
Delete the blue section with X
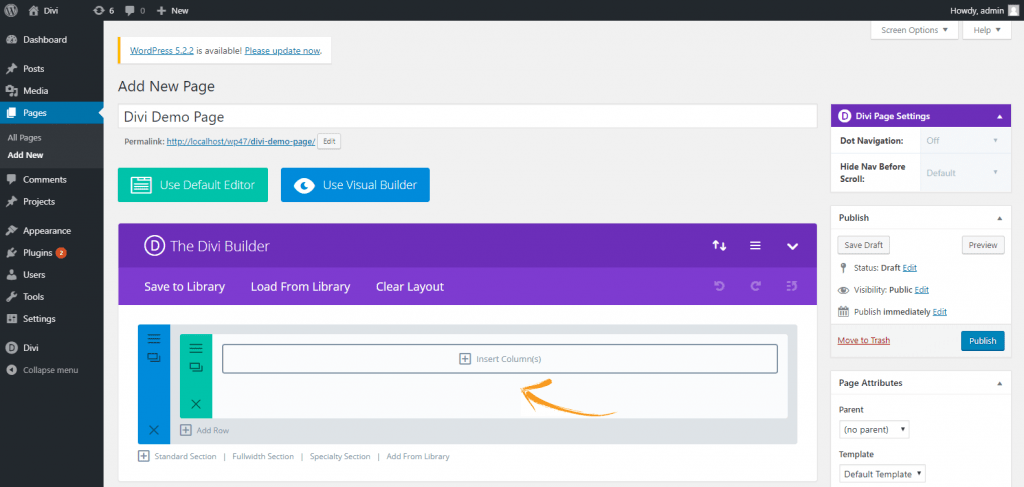[153, 430]
